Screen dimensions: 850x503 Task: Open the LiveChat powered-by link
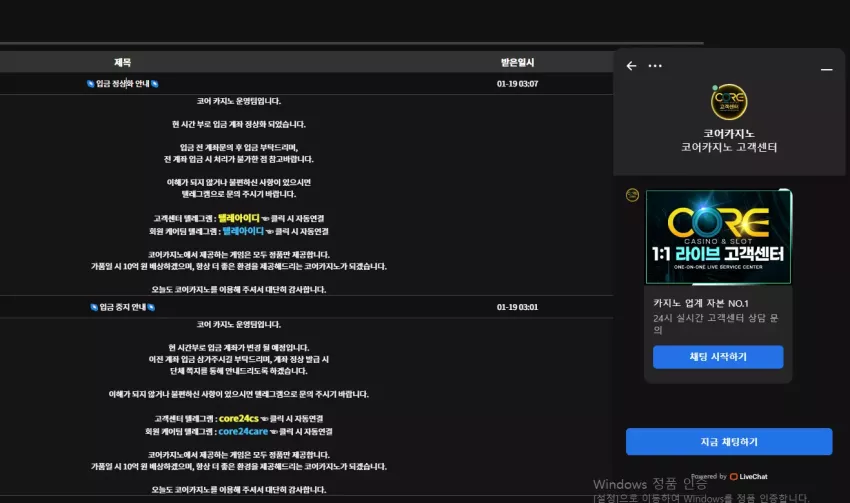(x=748, y=476)
